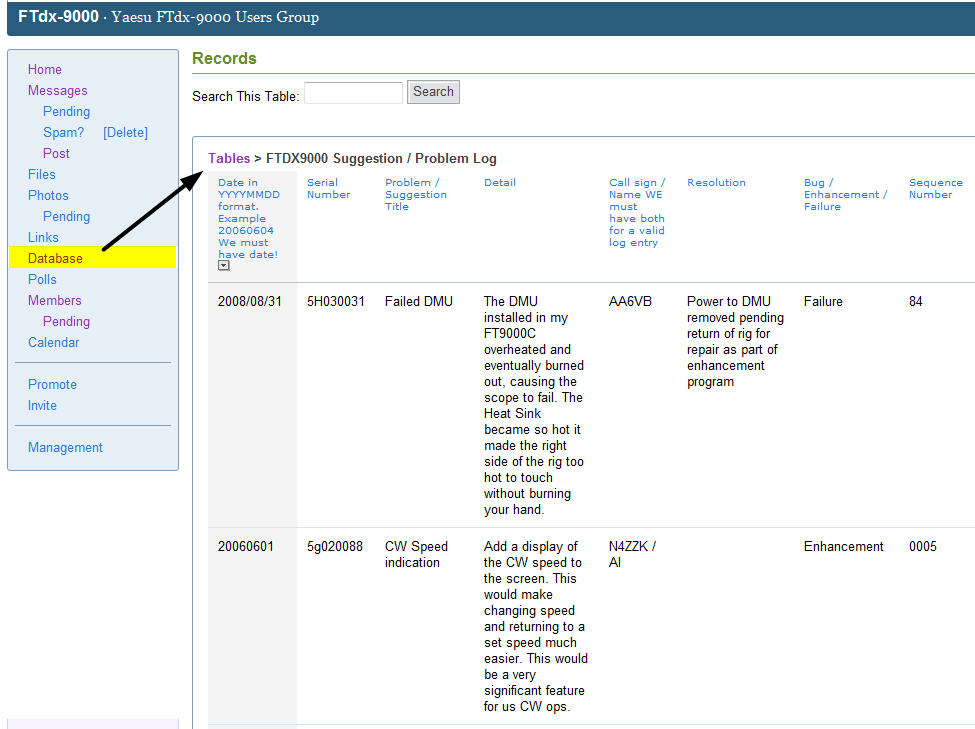The width and height of the screenshot is (975, 729).
Task: Click the Invite link
Action: [42, 406]
